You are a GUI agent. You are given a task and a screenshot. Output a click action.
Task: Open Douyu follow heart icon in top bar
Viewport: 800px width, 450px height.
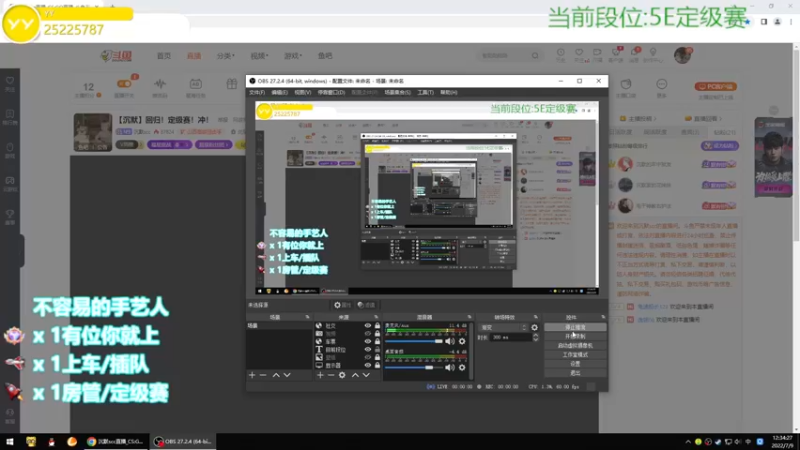tap(579, 53)
